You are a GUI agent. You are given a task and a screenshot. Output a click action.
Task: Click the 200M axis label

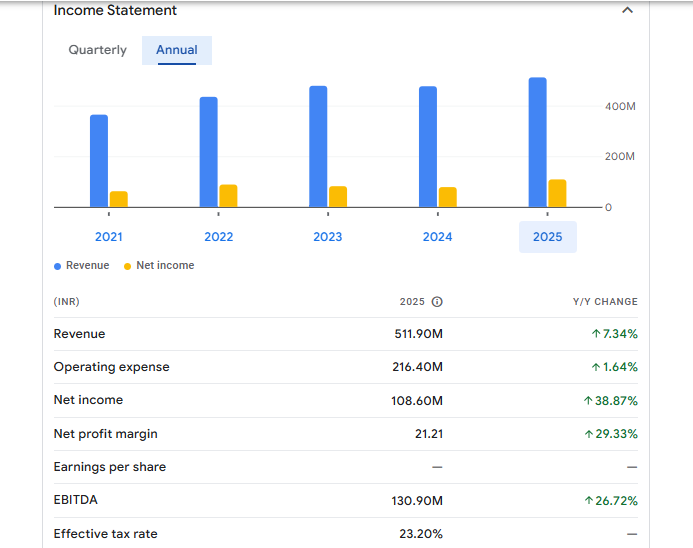tap(620, 156)
